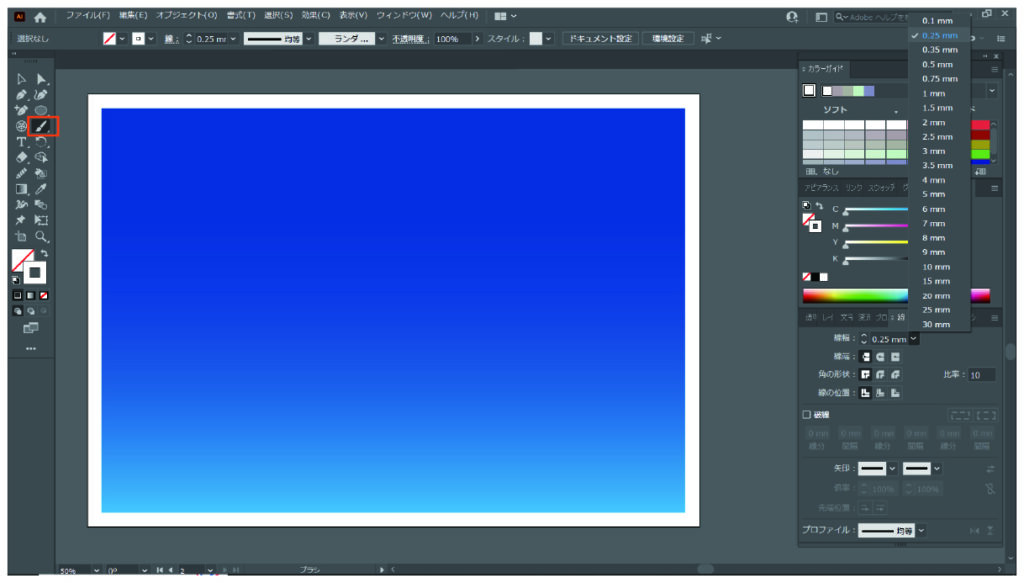Align stroke to center in 線の位置
Screen dimensions: 1024x583
point(865,393)
